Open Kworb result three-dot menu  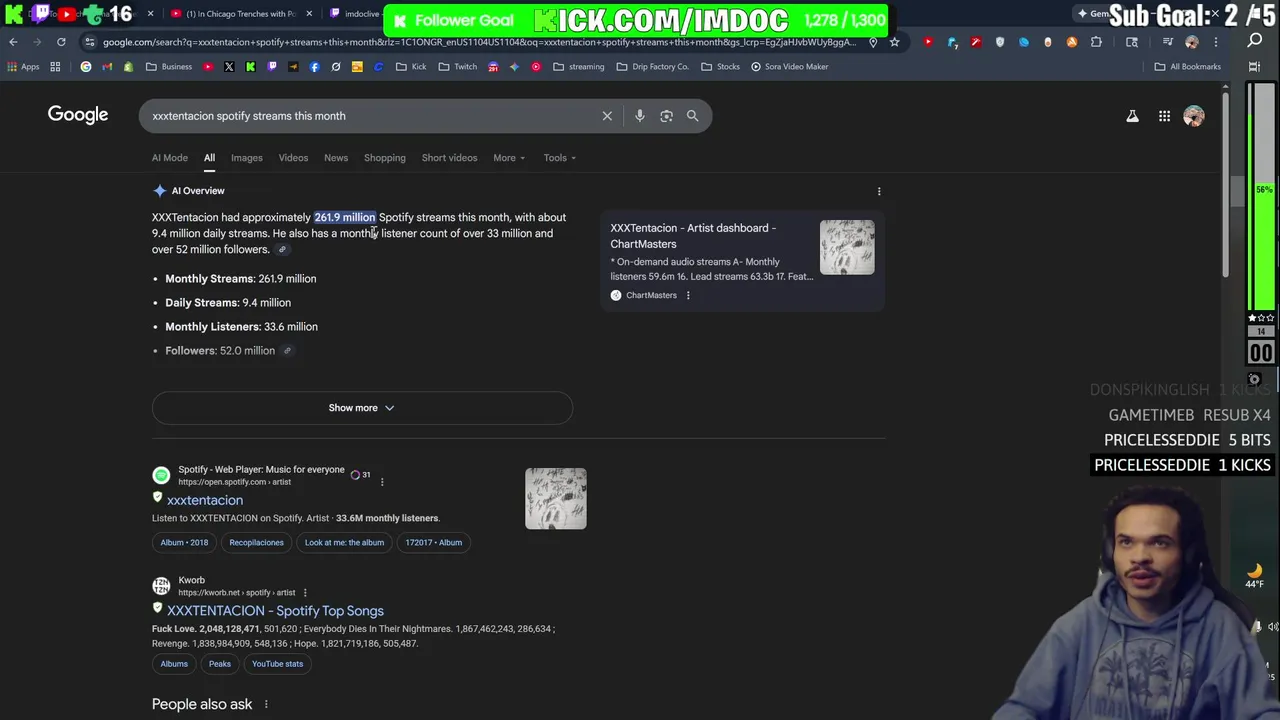[305, 593]
